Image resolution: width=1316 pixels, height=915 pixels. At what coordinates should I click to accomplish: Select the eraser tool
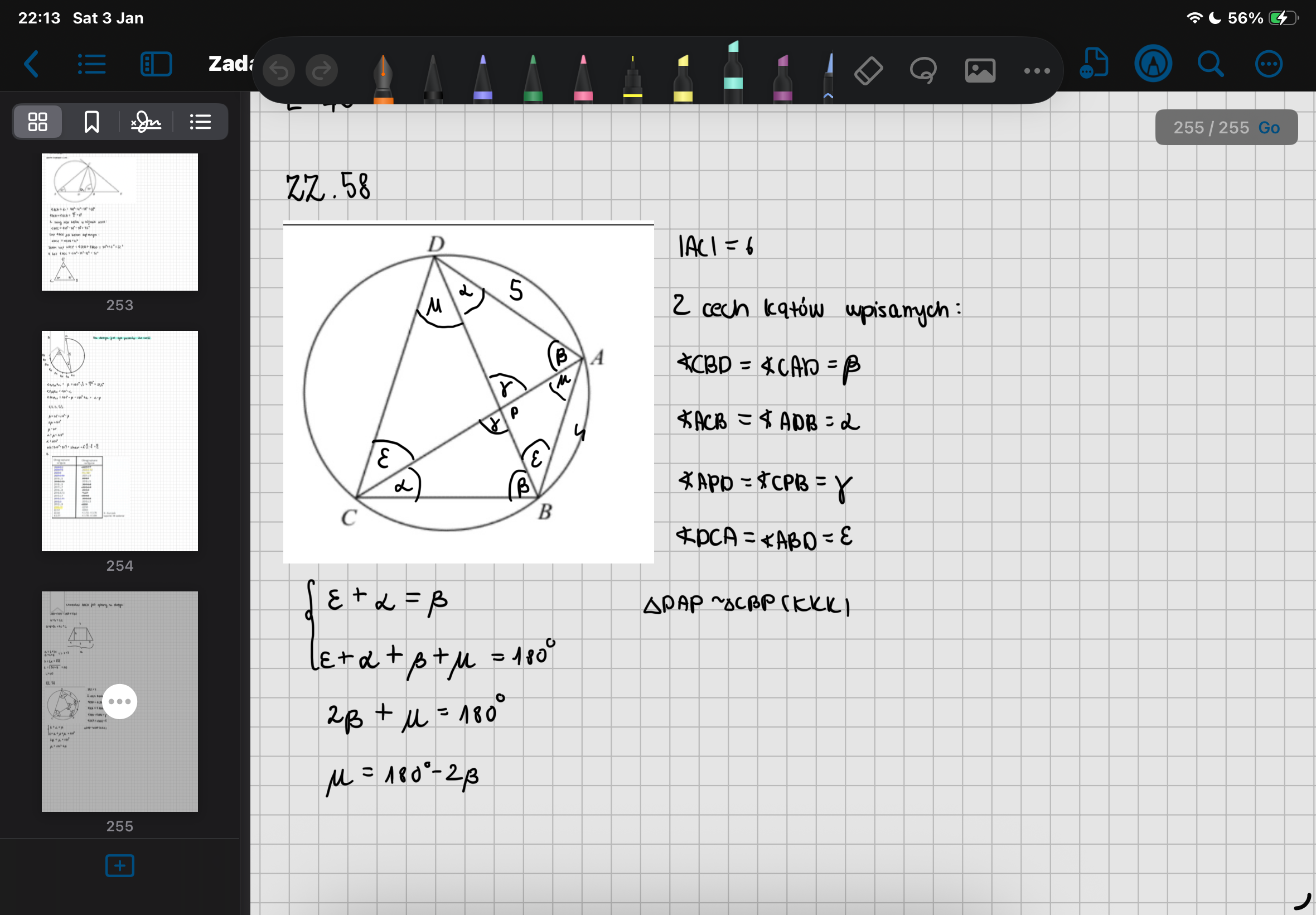[868, 71]
